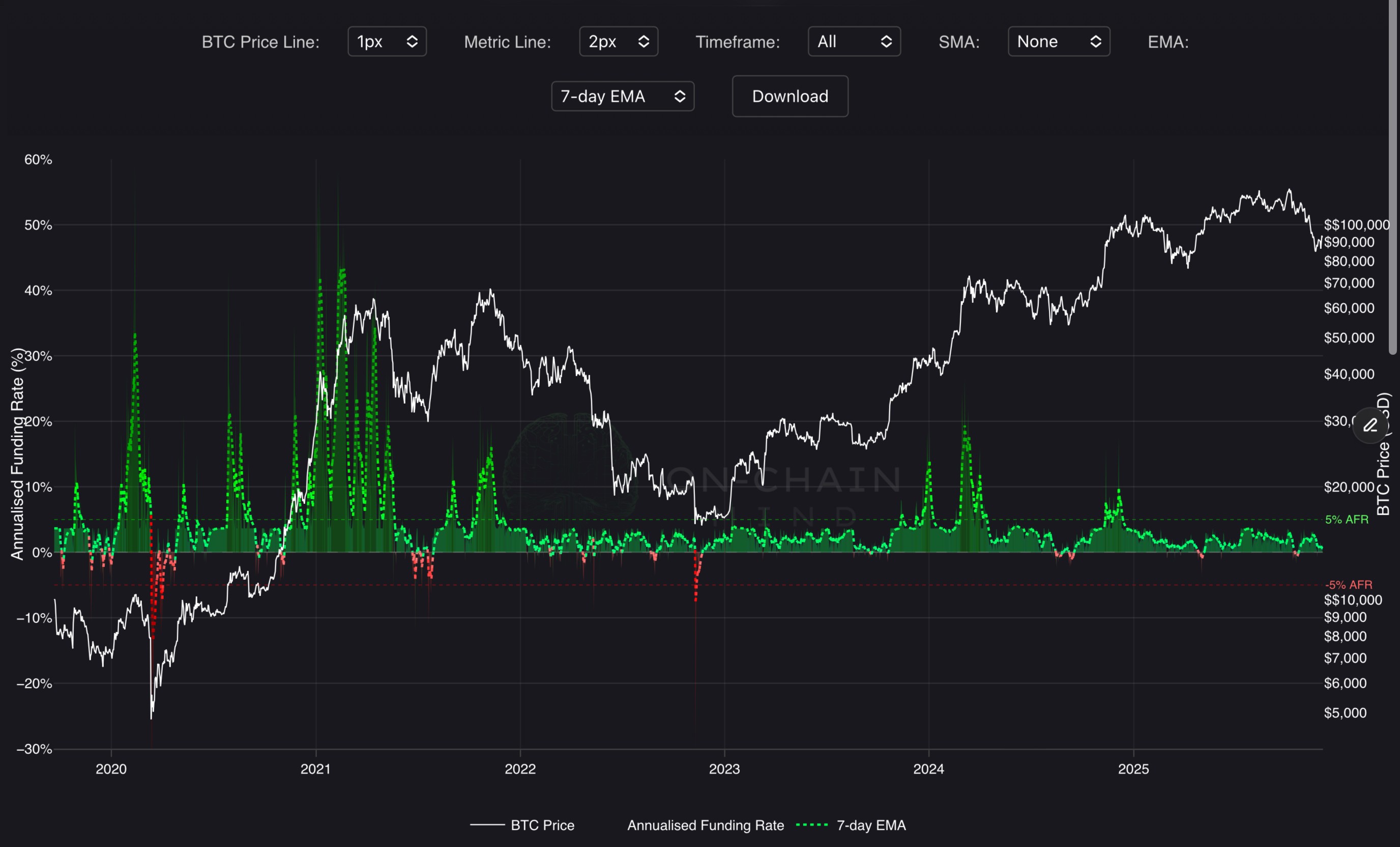Click the pencil edit floating icon
The height and width of the screenshot is (847, 1400).
[1370, 425]
